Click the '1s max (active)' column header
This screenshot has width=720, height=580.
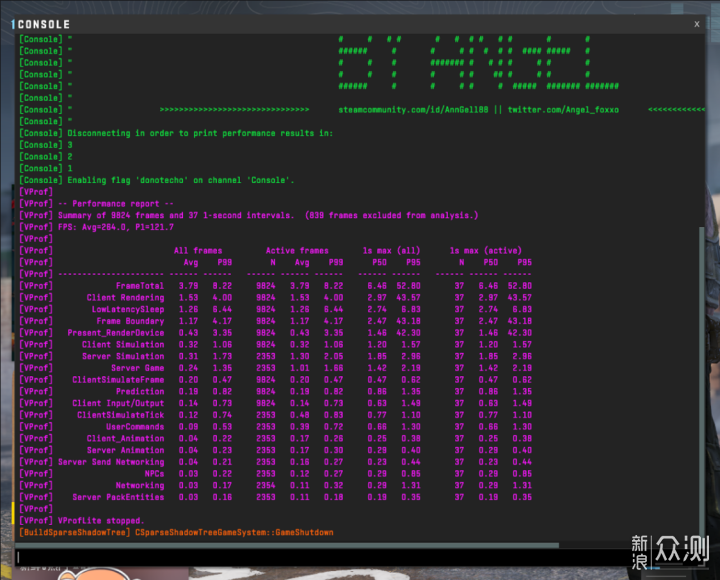(x=486, y=251)
